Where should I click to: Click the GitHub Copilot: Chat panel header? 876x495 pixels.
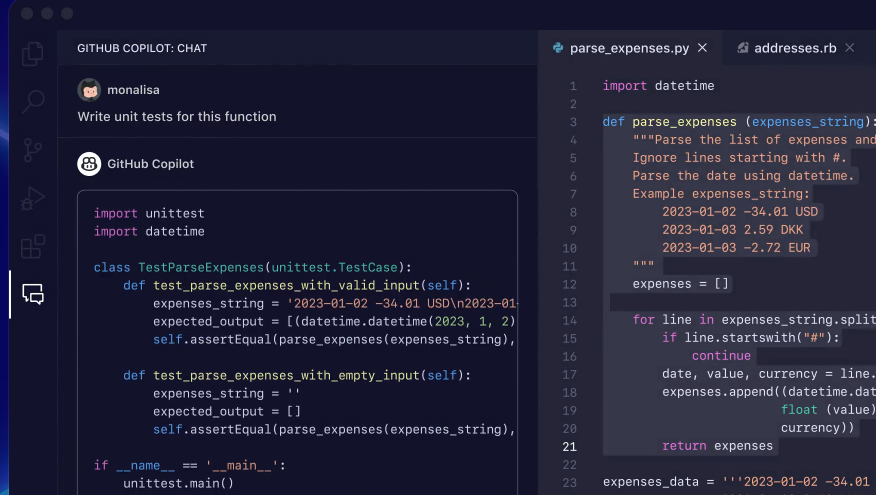point(142,48)
